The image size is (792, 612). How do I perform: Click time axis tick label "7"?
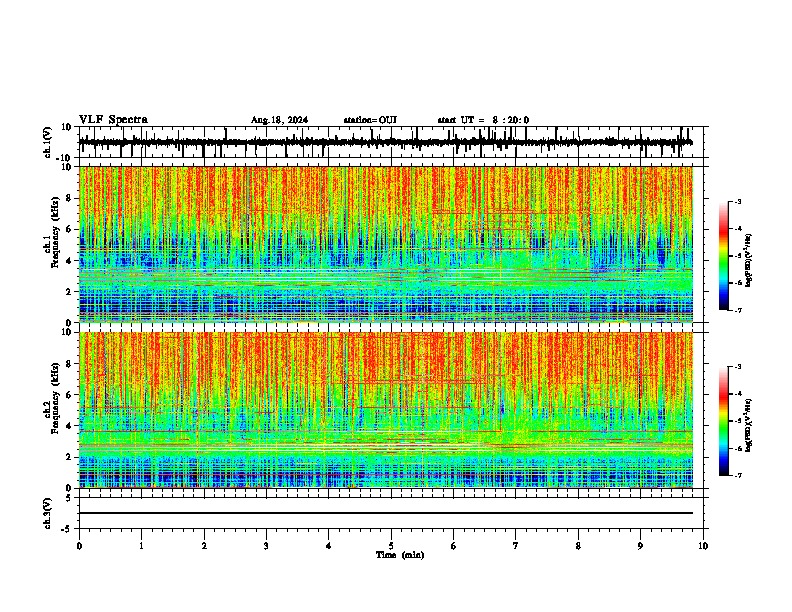point(516,546)
